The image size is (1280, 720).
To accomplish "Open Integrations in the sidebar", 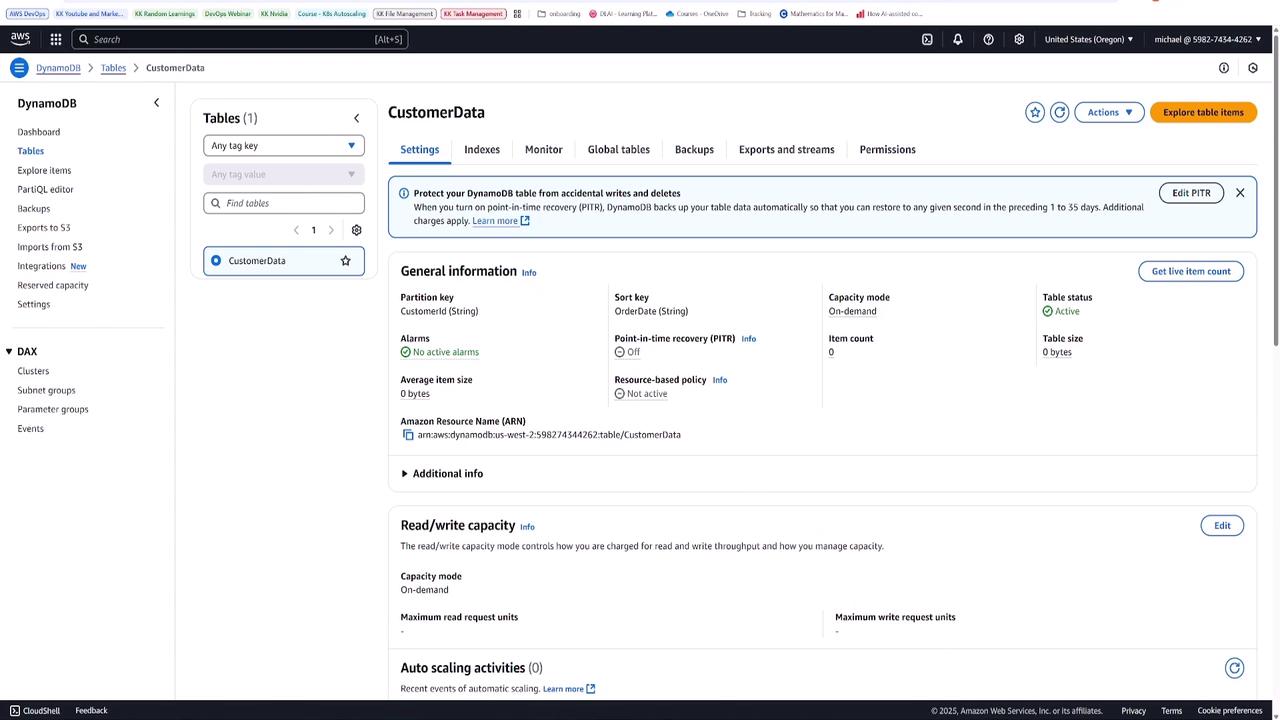I will 41,266.
